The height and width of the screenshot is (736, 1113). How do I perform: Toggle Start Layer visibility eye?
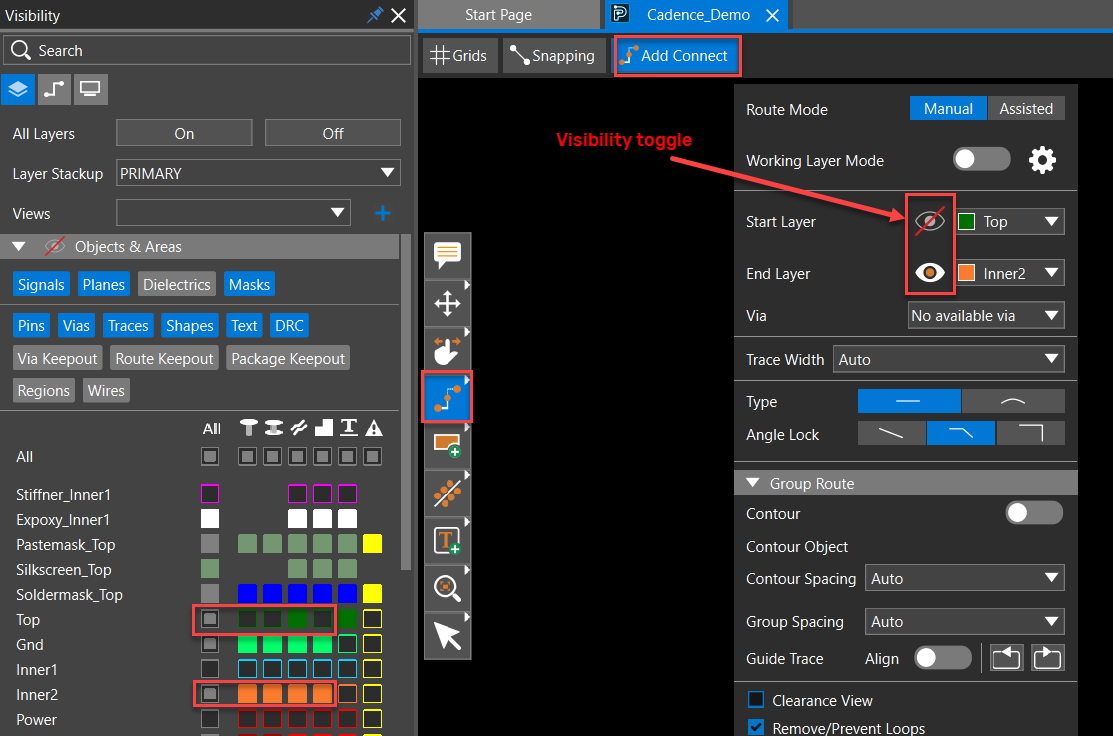pyautogui.click(x=929, y=221)
